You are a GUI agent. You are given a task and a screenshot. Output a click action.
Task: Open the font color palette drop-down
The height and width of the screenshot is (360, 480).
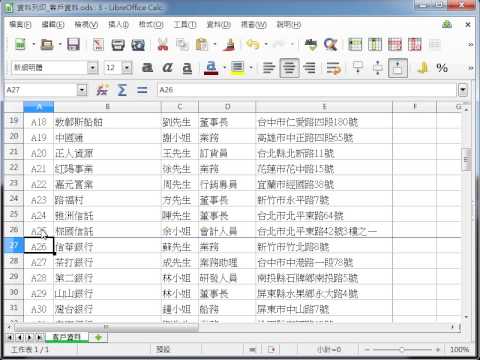(224, 68)
